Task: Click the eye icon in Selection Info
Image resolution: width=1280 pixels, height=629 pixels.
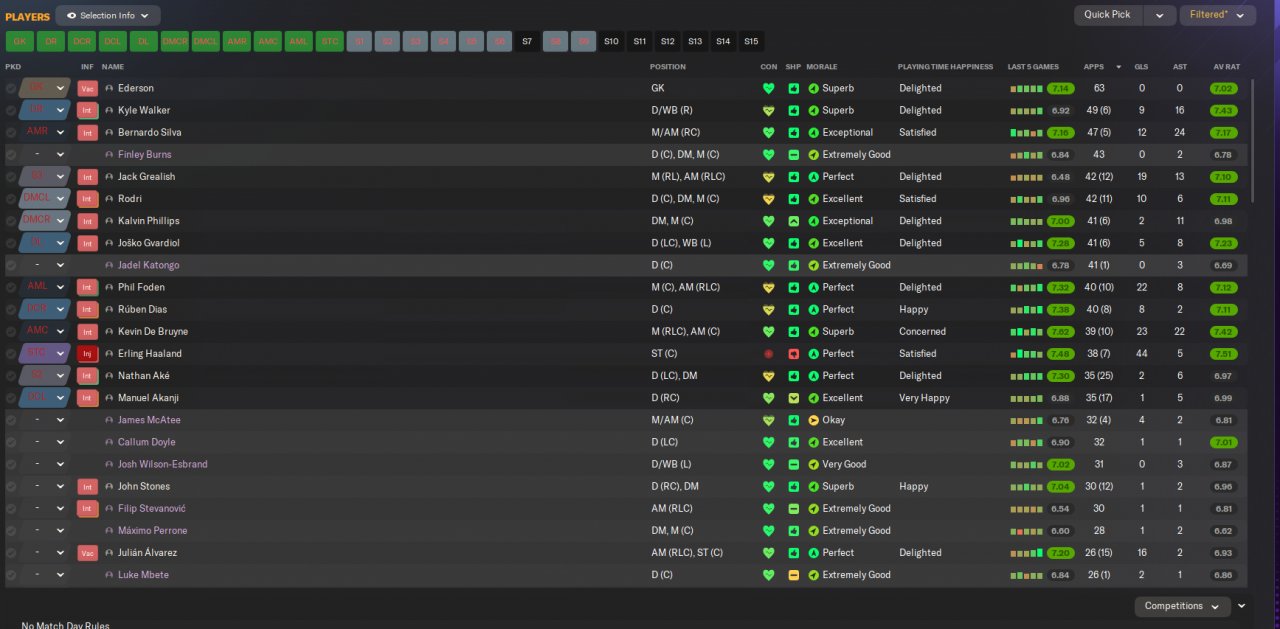Action: (71, 16)
